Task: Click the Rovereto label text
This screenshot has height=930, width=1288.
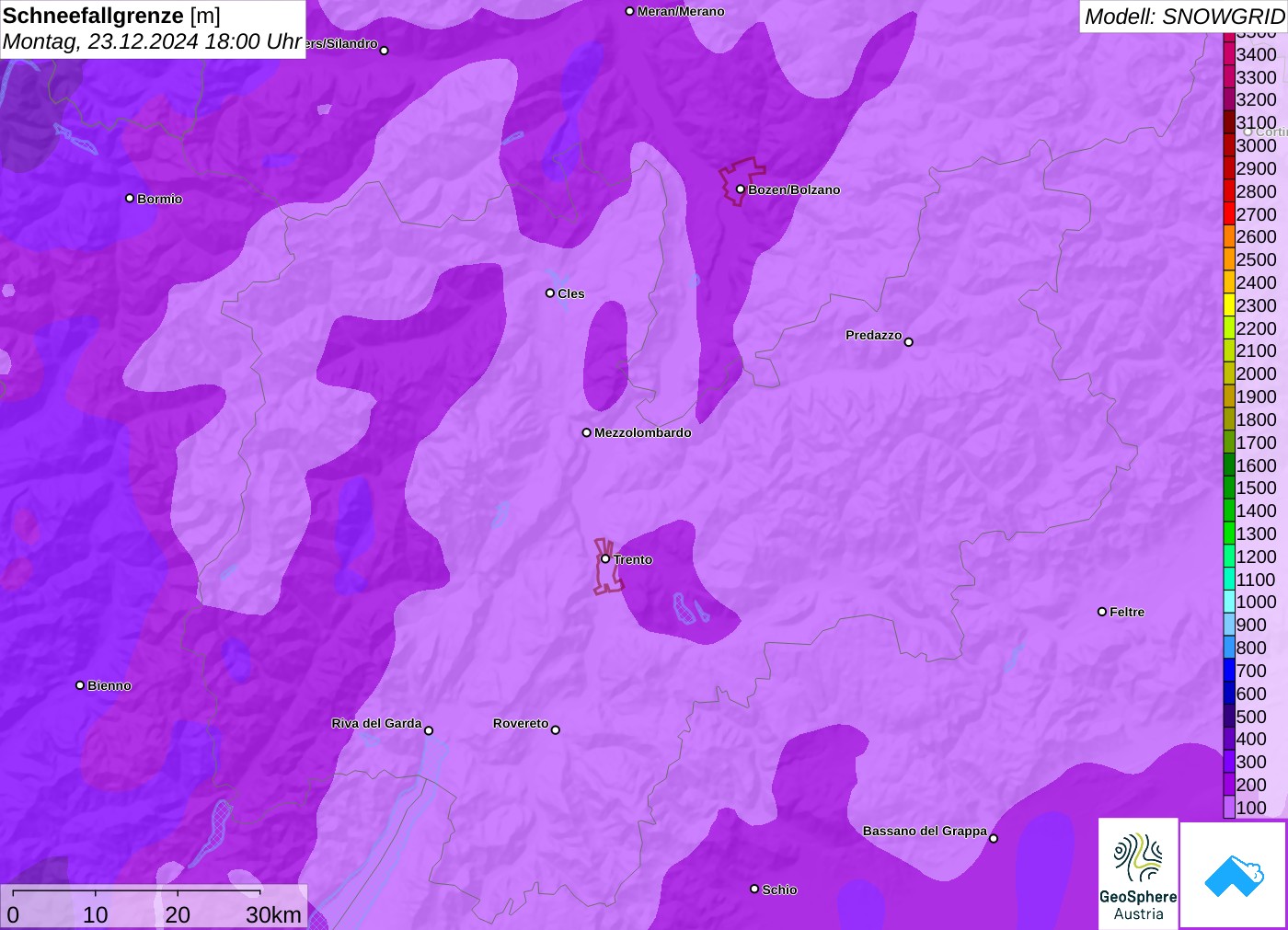Action: click(521, 723)
